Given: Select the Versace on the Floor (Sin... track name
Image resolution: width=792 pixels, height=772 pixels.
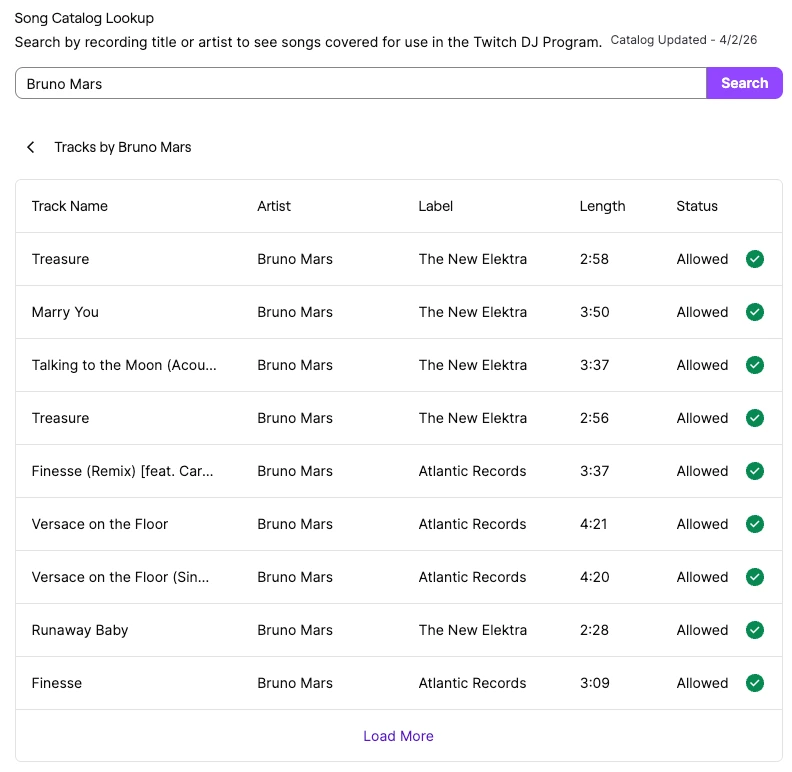Looking at the screenshot, I should (x=120, y=577).
